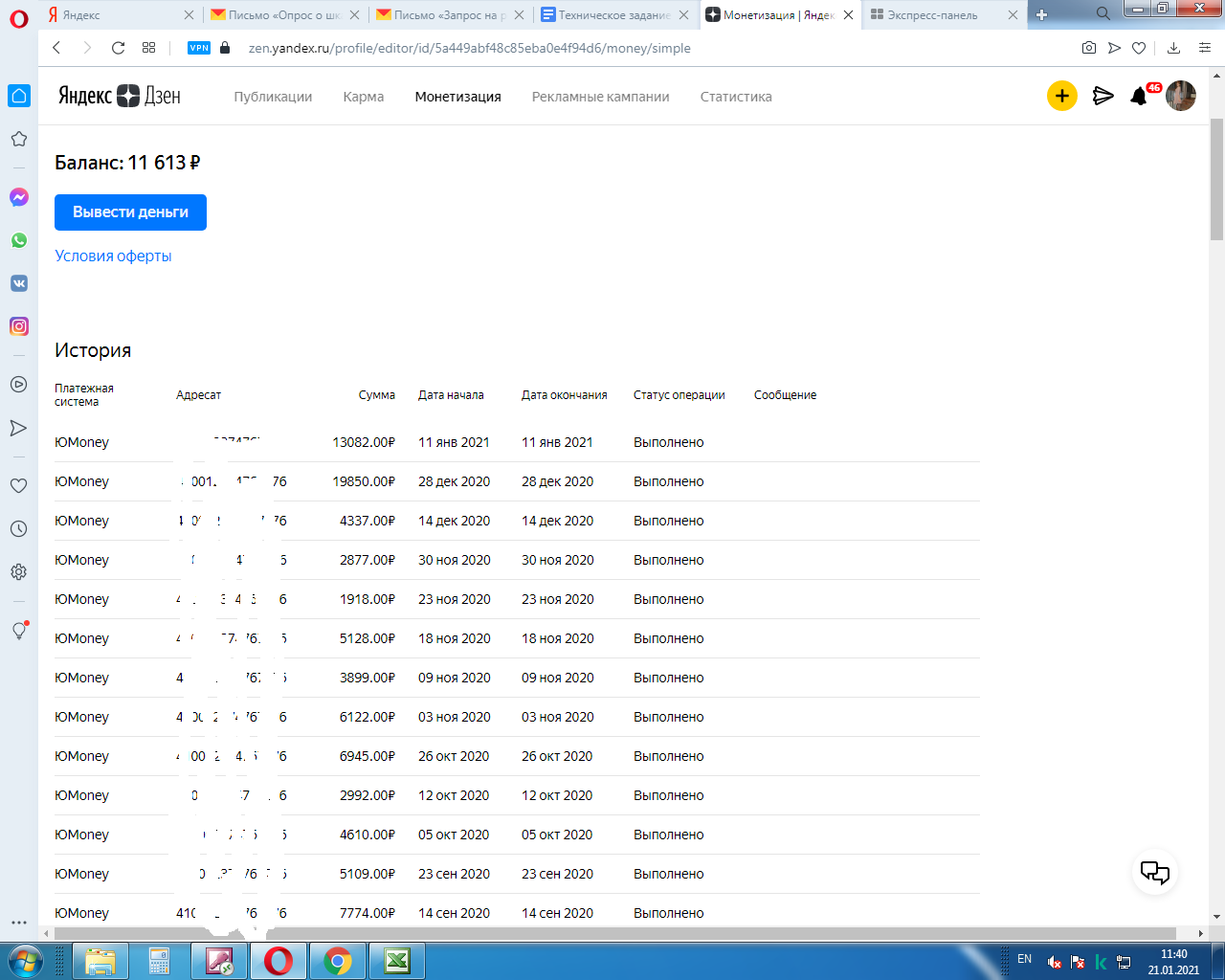Open the Карма tab
The width and height of the screenshot is (1225, 980).
[x=364, y=97]
